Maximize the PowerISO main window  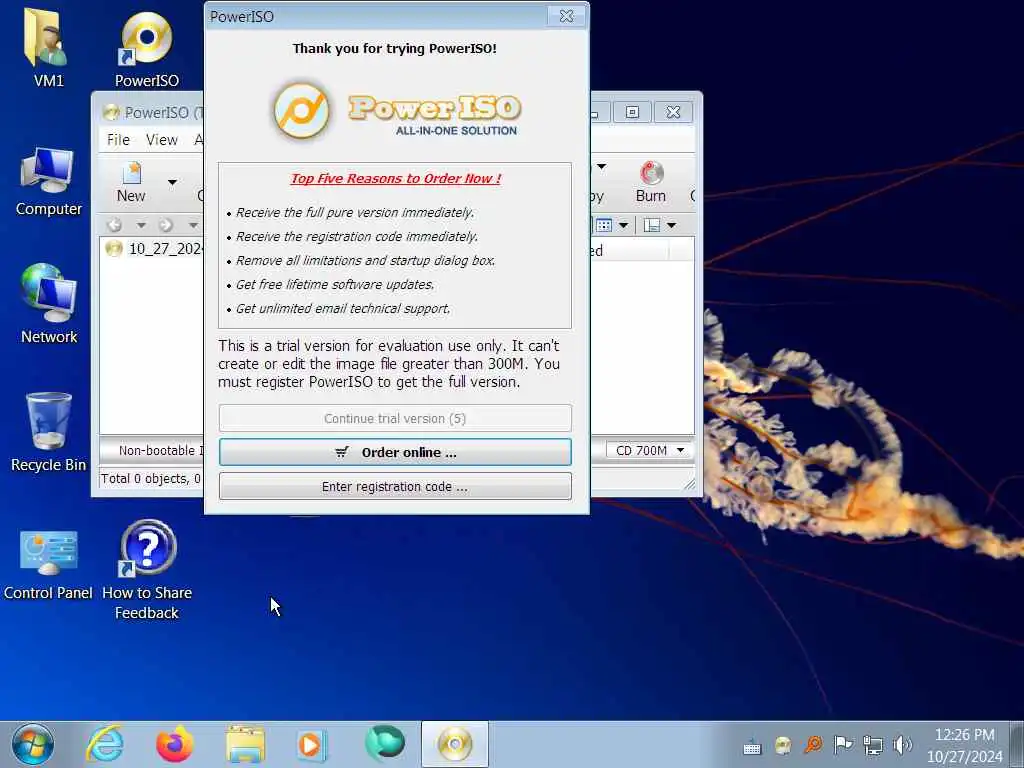(x=632, y=112)
